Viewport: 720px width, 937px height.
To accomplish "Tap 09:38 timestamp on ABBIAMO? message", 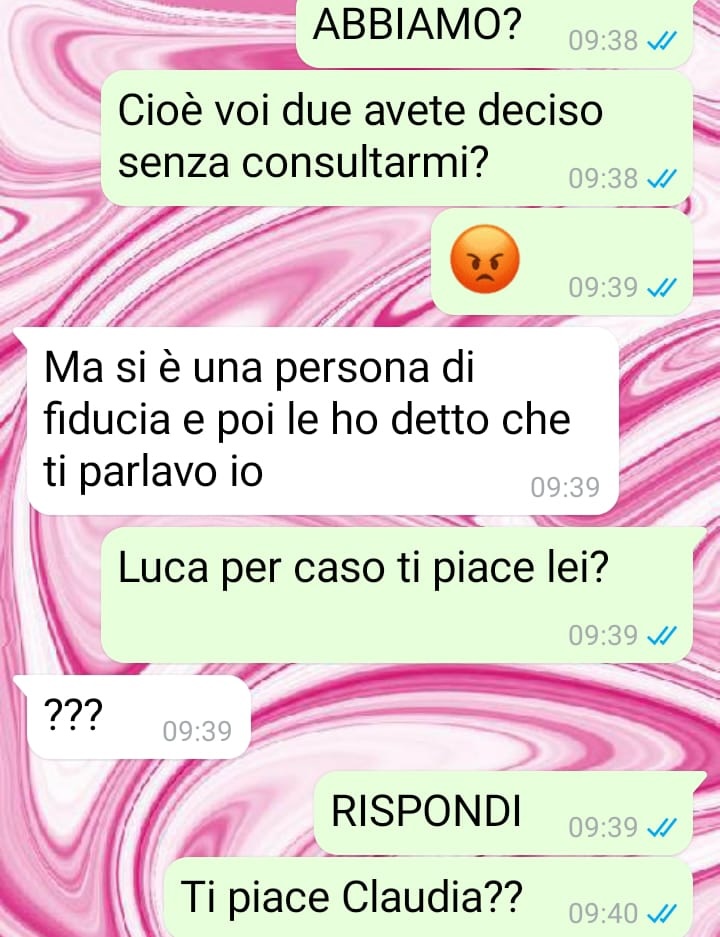I will 603,41.
